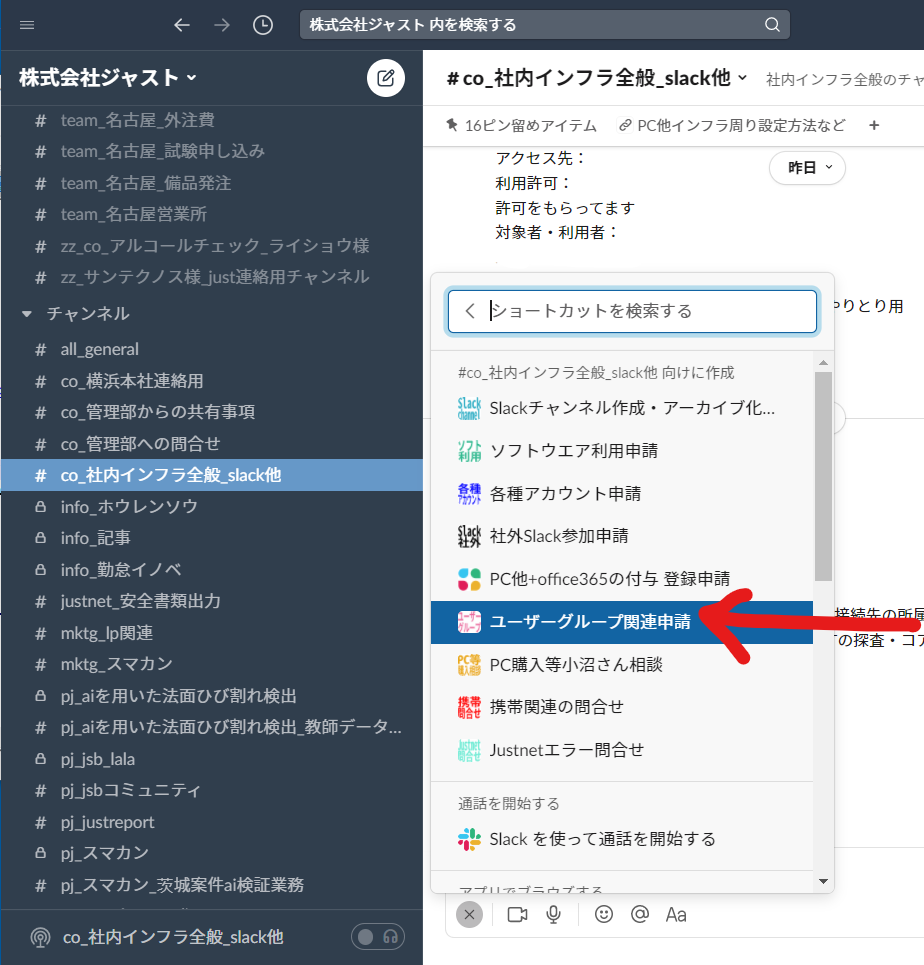Open private channel info_記事

tap(212, 538)
